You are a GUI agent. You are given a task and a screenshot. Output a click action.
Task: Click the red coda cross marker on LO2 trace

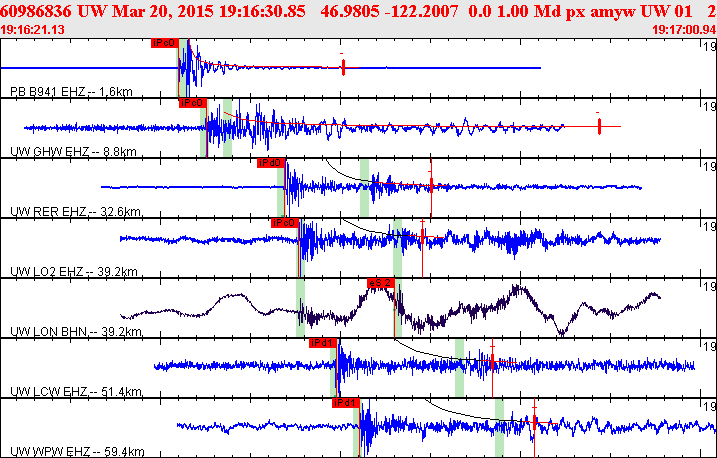point(422,236)
